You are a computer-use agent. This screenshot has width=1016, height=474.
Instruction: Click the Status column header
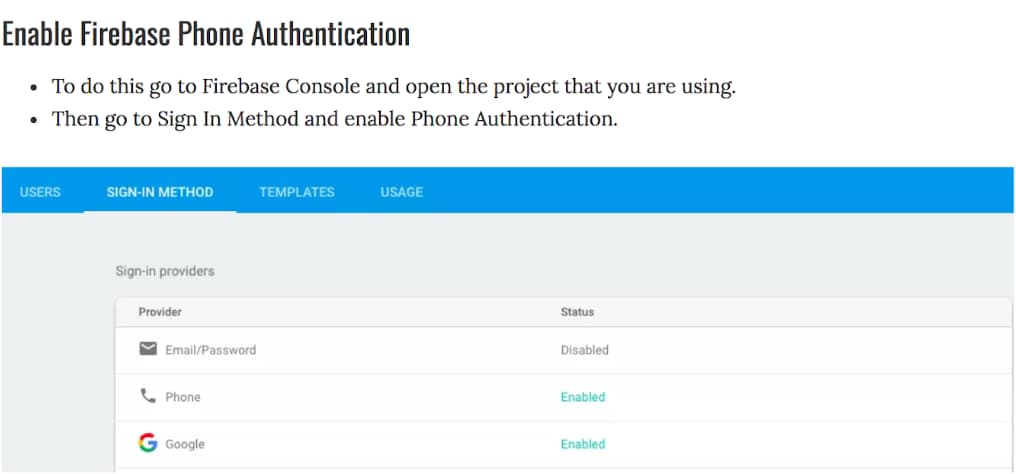point(577,312)
